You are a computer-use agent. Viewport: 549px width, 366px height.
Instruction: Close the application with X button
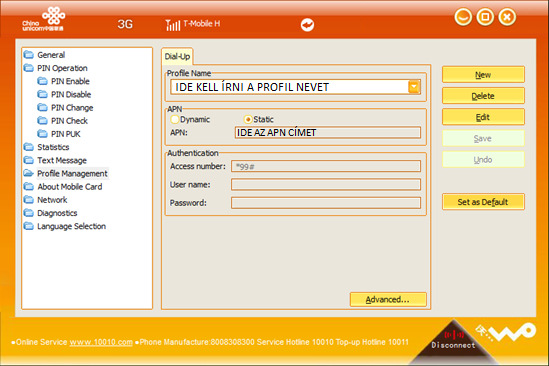507,17
